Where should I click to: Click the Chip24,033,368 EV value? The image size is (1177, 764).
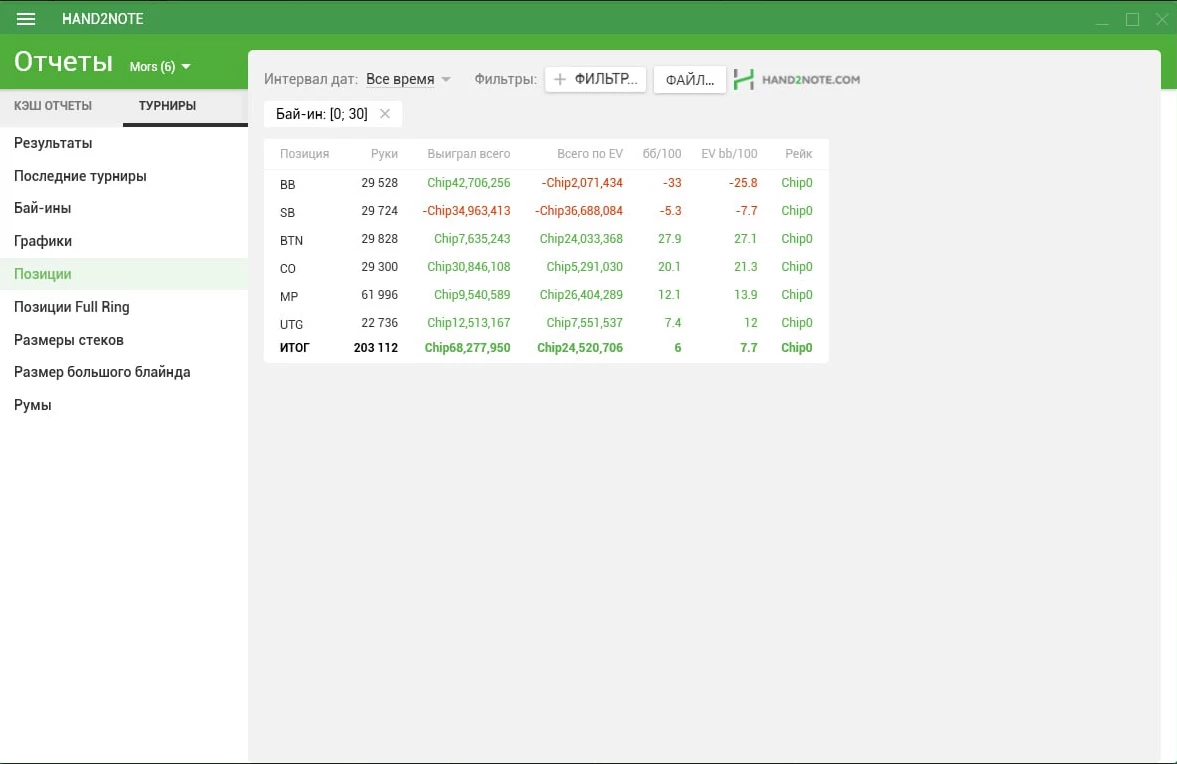tap(581, 239)
